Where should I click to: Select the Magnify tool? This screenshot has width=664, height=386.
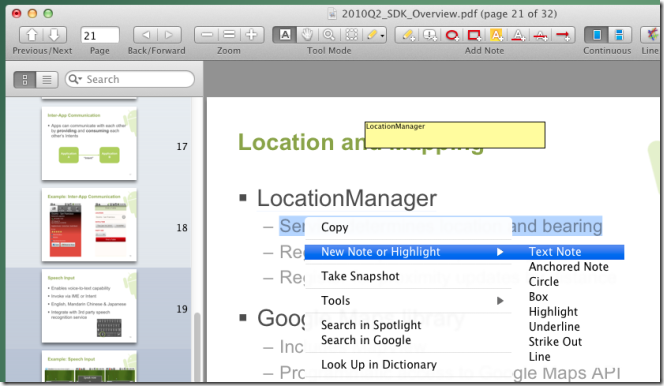tap(329, 35)
